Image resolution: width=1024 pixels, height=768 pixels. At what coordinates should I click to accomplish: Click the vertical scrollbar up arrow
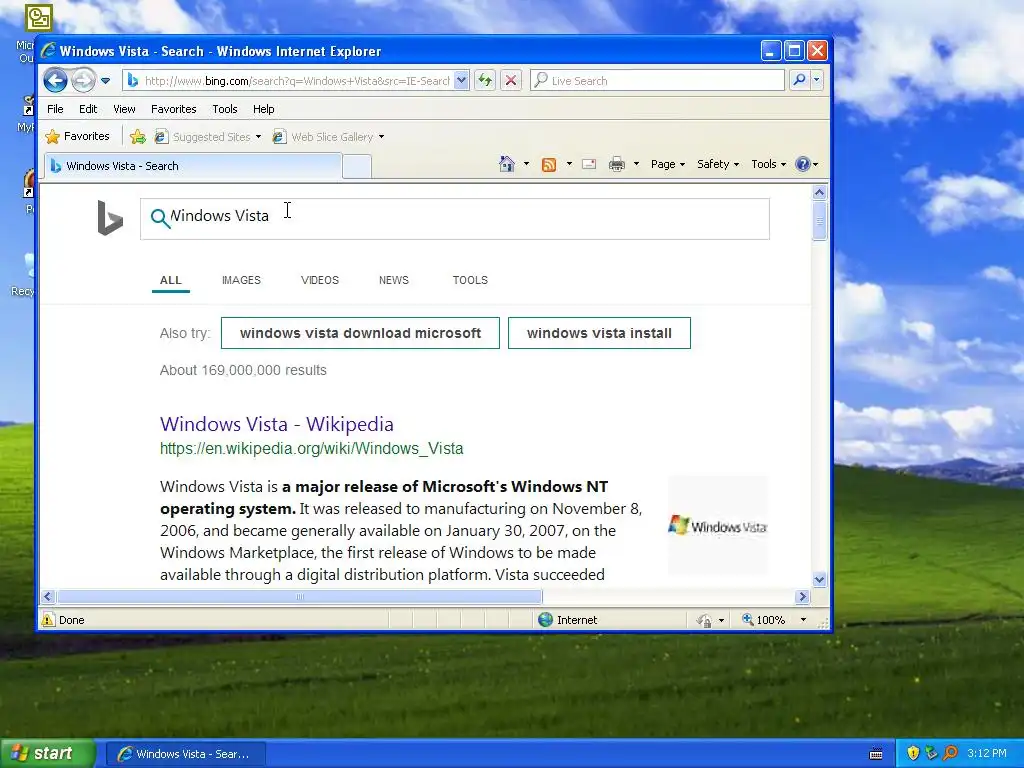coord(819,193)
